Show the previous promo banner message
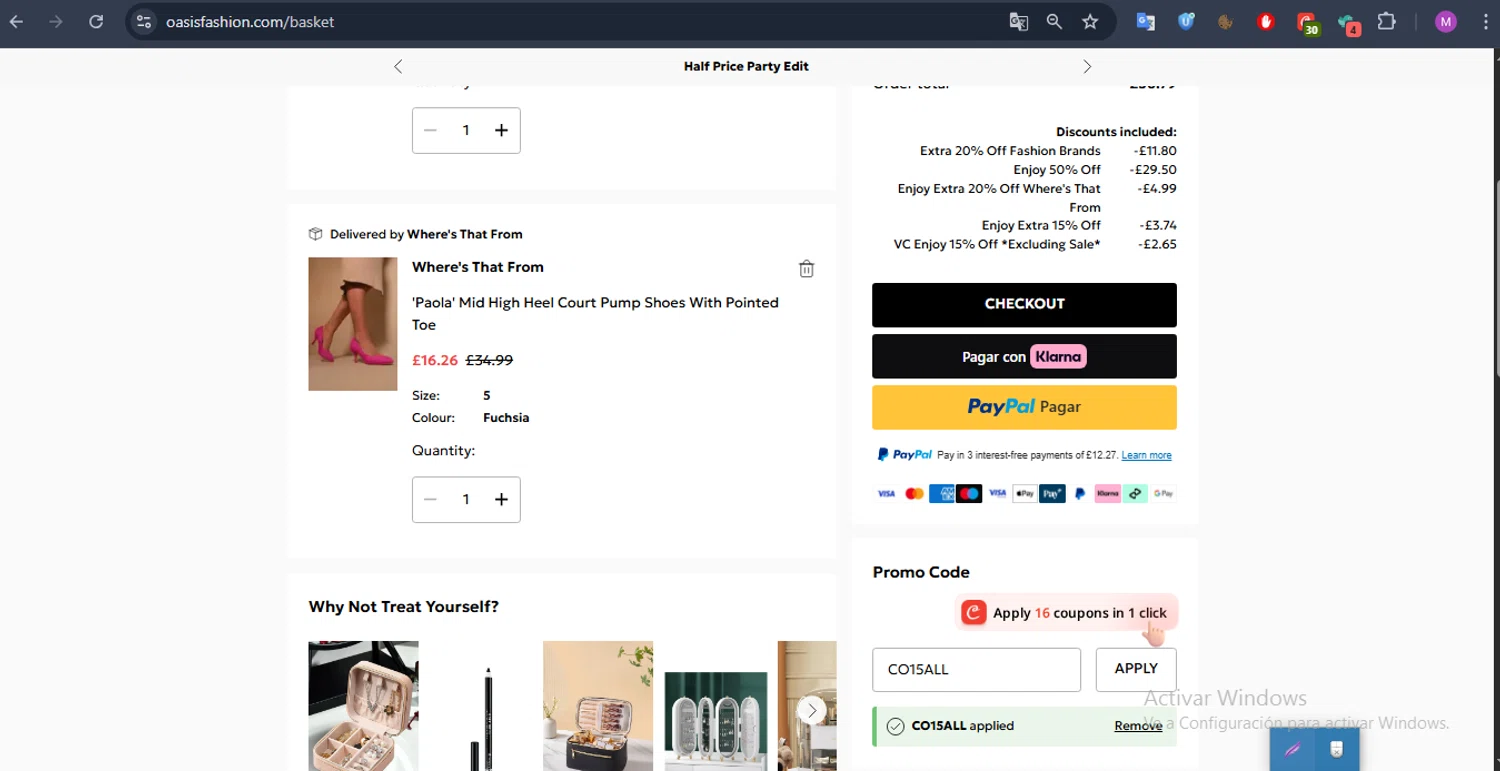This screenshot has height=771, width=1500. point(398,66)
